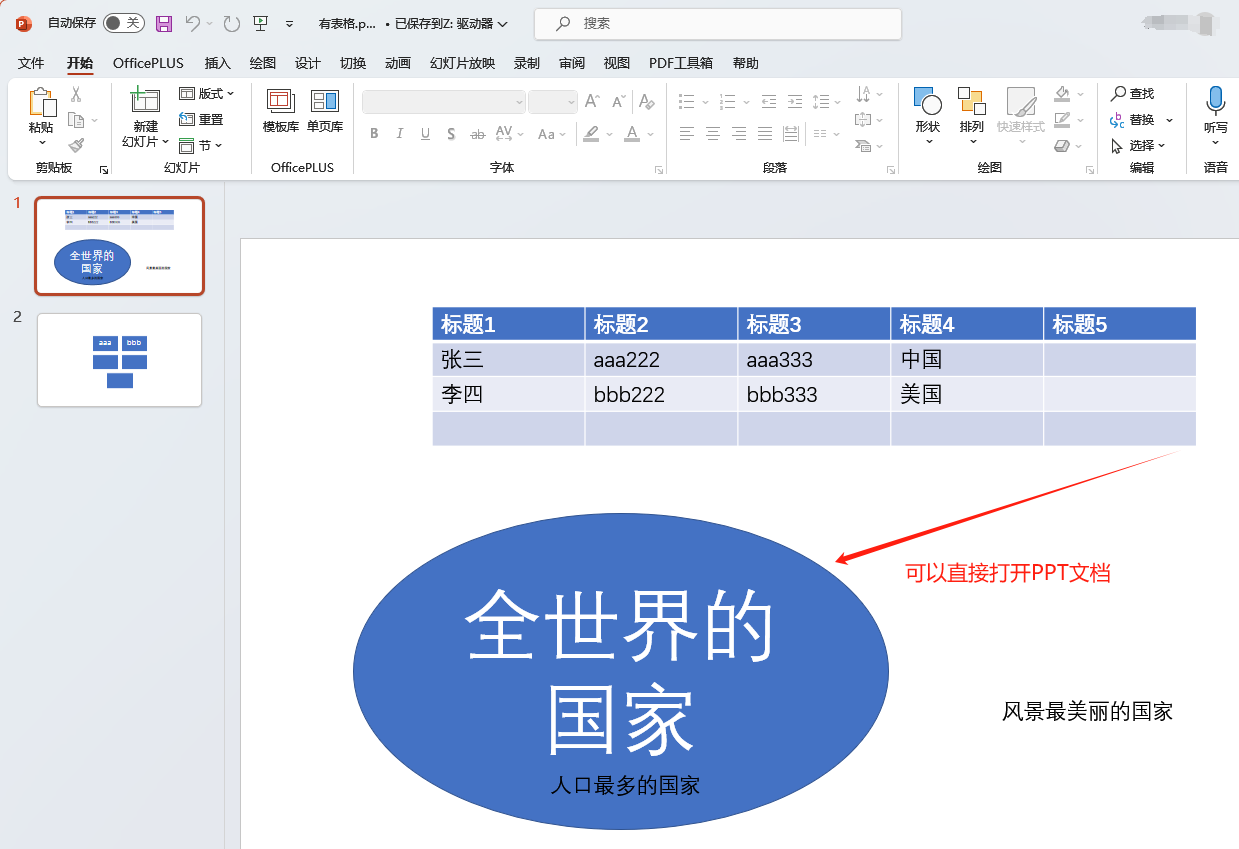Select slide 2 thumbnail in panel

coord(119,360)
